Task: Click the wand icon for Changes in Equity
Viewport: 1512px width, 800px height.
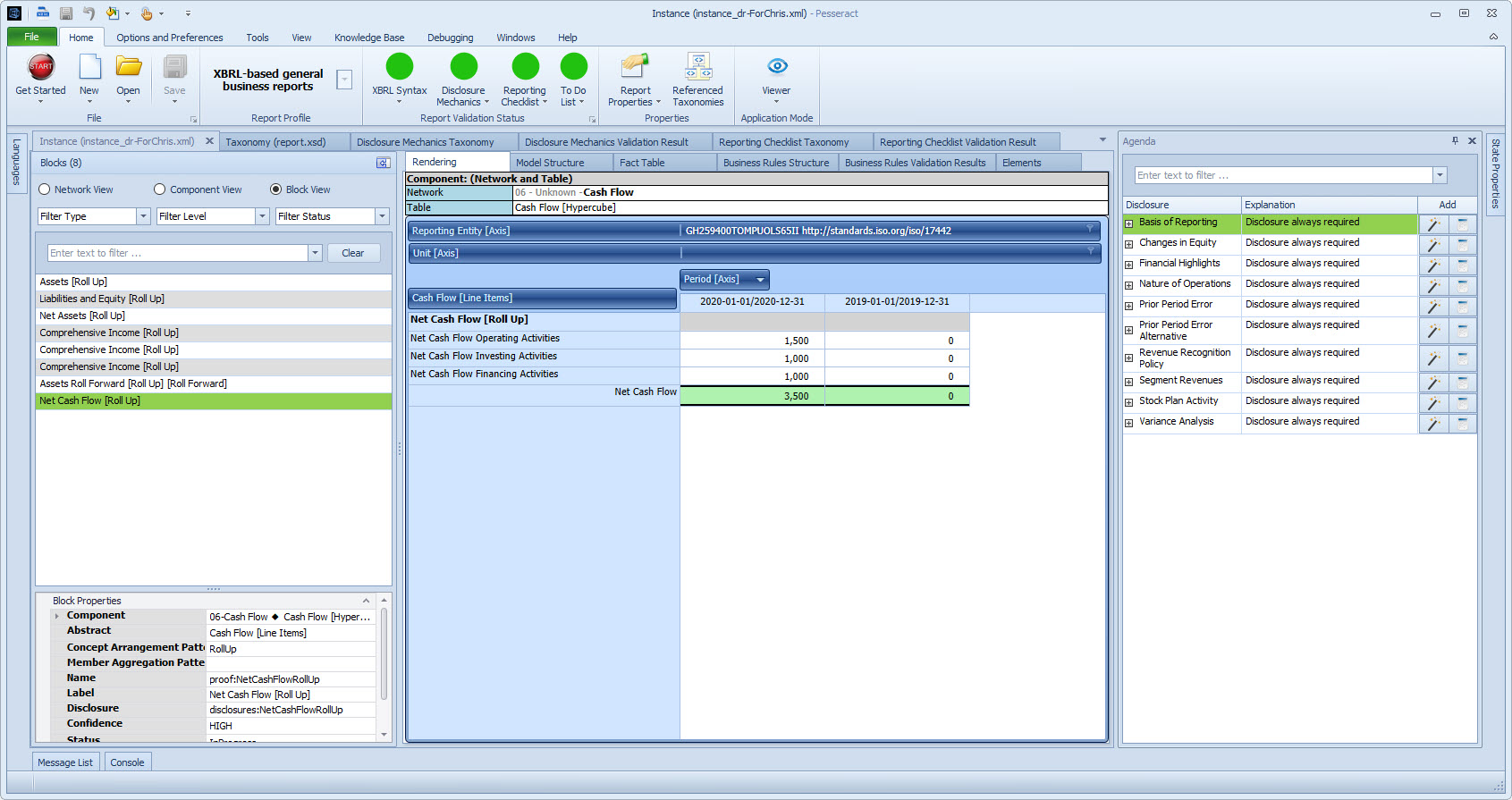Action: pos(1433,245)
